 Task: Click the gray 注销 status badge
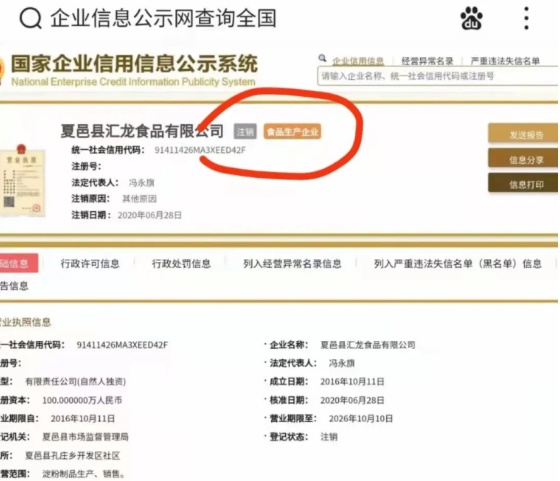pyautogui.click(x=245, y=132)
